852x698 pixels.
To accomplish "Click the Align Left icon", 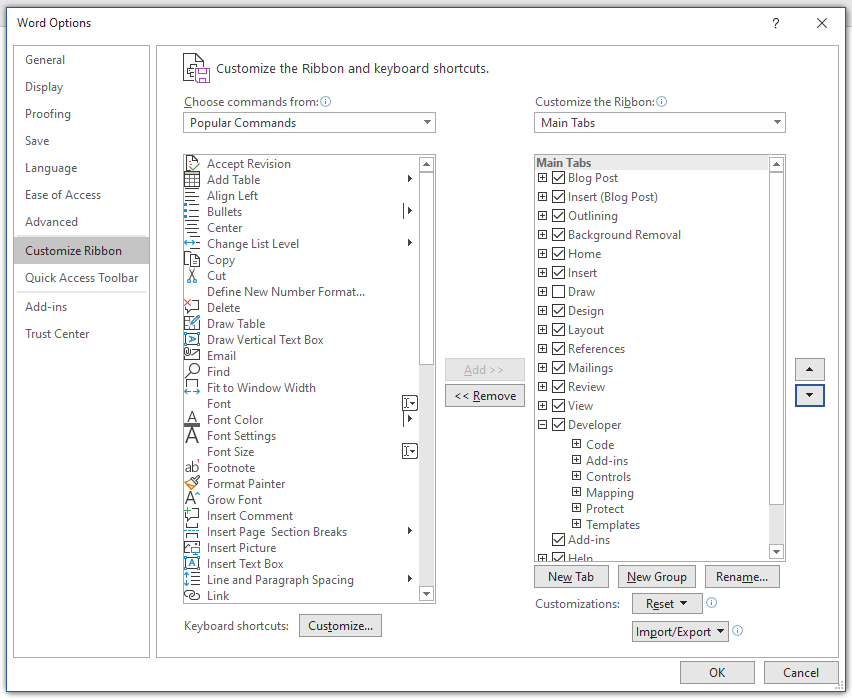I will pos(192,196).
